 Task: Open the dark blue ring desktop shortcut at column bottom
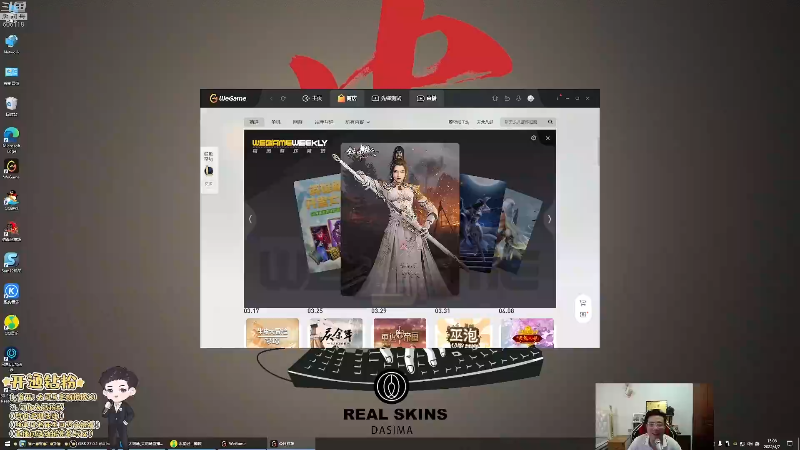11,357
